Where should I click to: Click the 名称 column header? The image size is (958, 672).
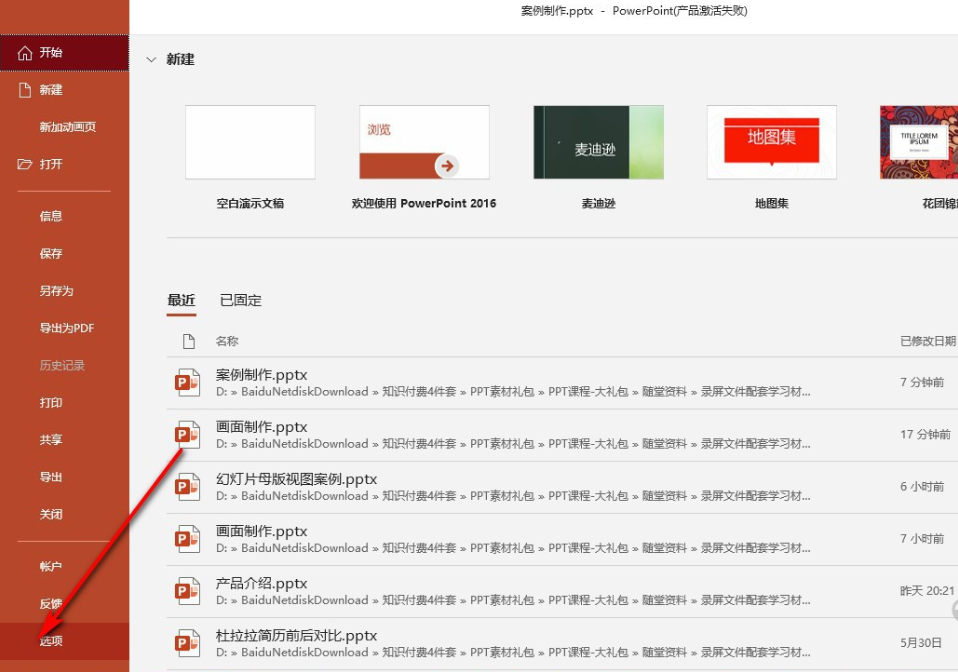tap(227, 341)
